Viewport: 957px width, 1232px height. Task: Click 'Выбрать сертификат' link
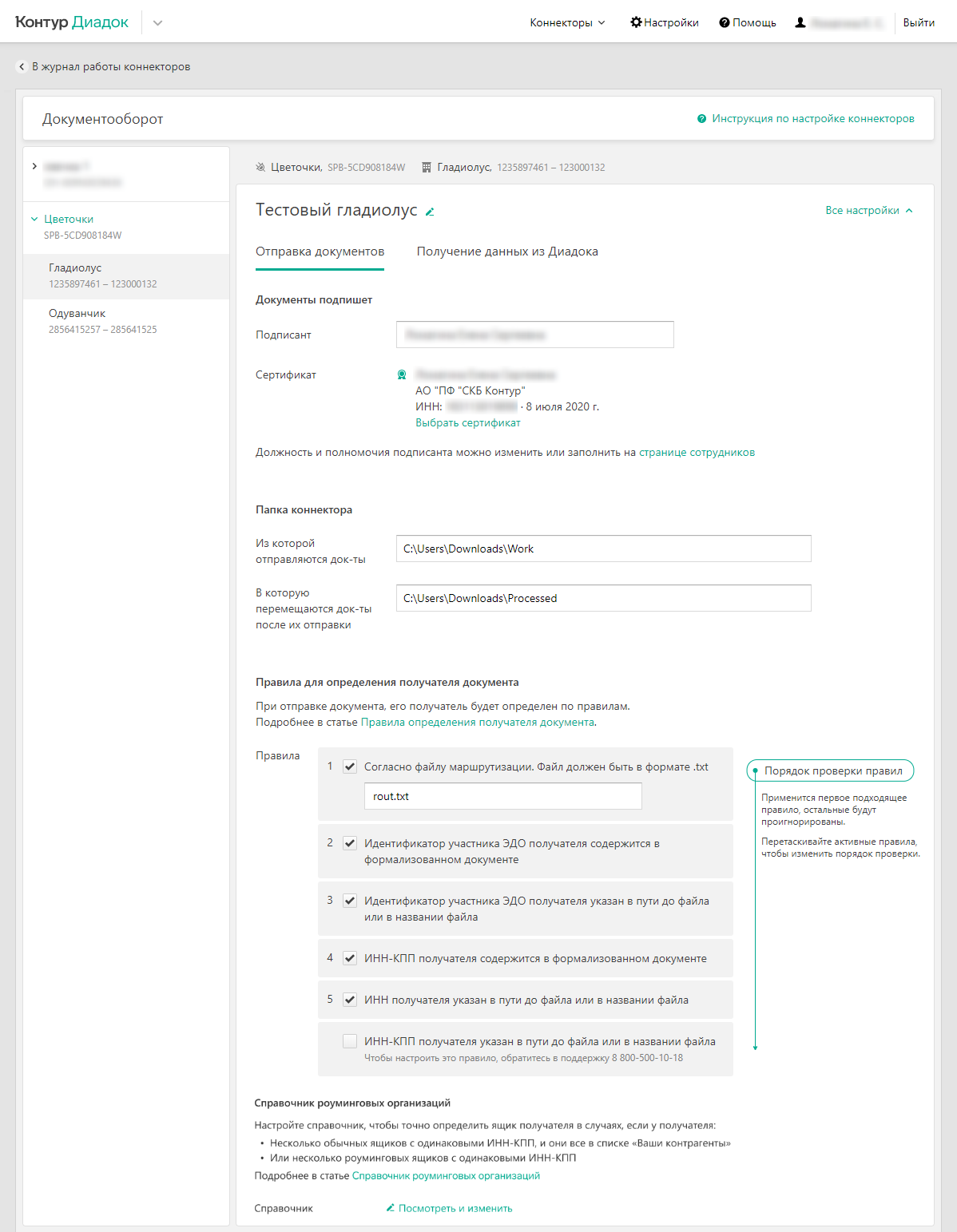[468, 423]
